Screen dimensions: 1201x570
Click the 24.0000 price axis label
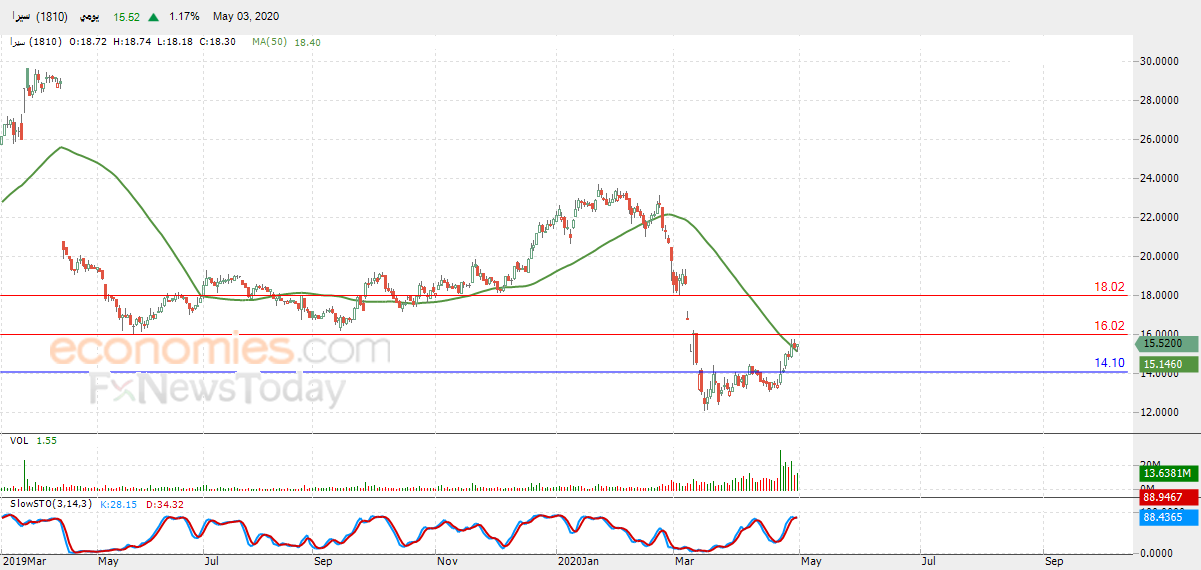(x=1160, y=178)
